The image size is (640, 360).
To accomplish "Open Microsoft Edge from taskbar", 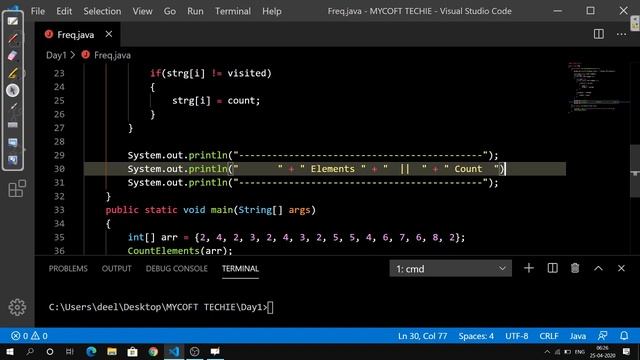I will pyautogui.click(x=91, y=351).
